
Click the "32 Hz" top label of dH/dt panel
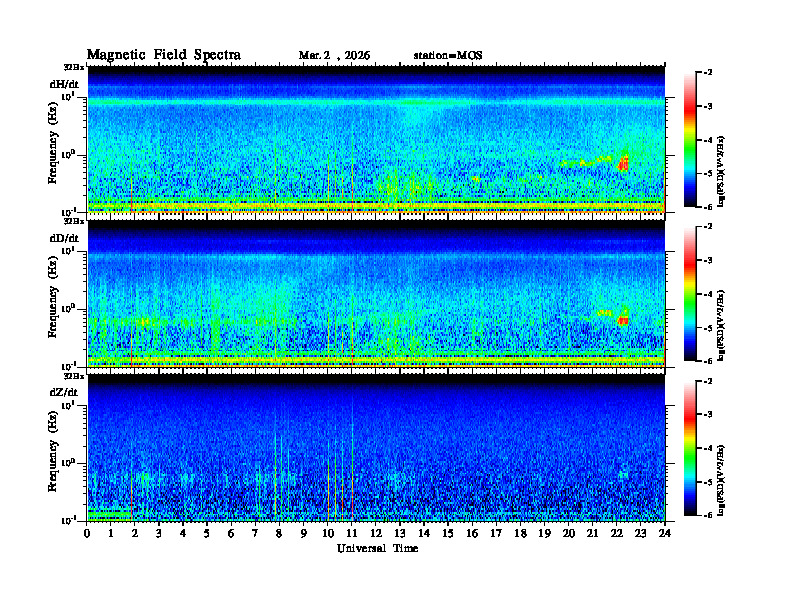73,67
